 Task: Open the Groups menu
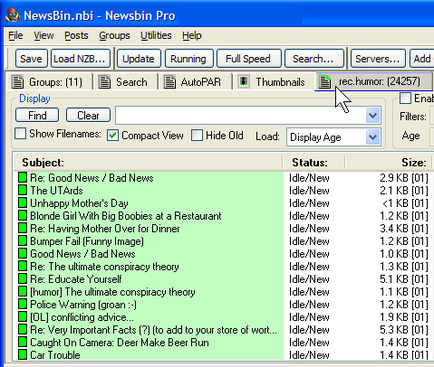click(114, 35)
